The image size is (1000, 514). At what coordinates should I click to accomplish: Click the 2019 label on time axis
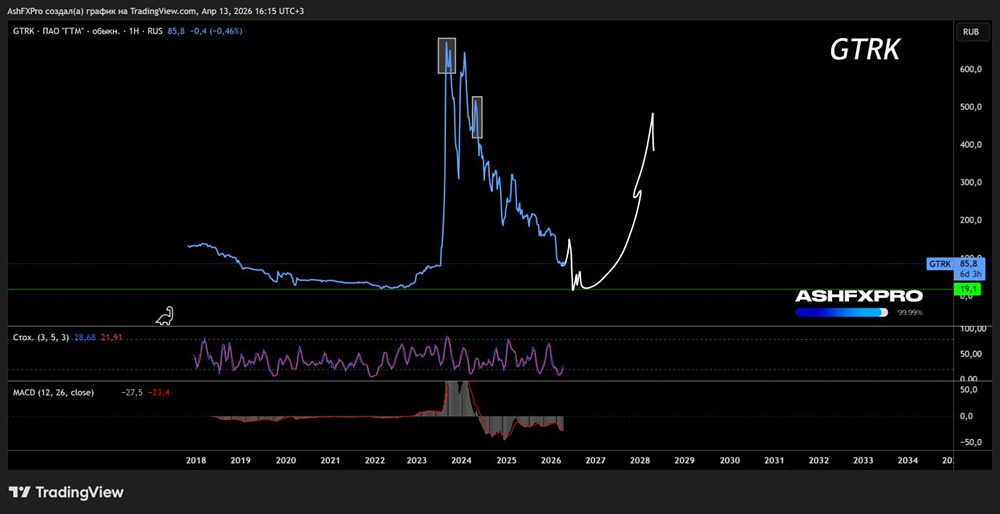240,460
